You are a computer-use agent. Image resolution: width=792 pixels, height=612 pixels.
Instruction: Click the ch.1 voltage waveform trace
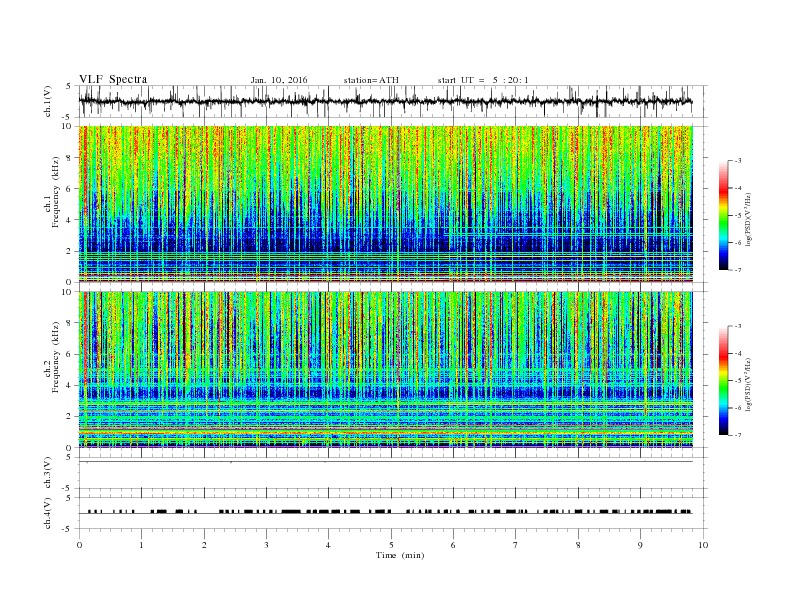(x=385, y=101)
